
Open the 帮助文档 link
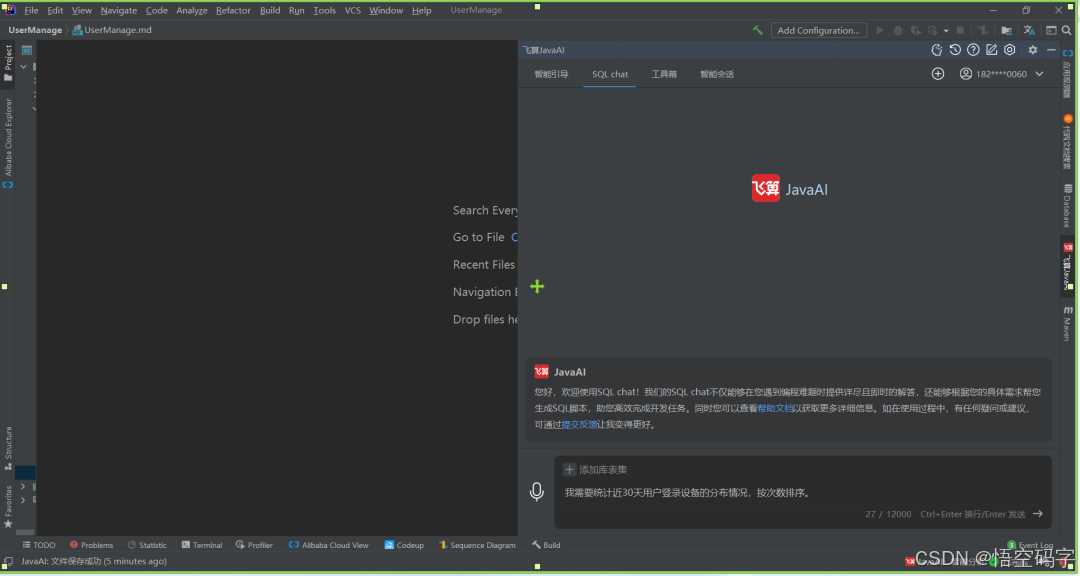775,409
